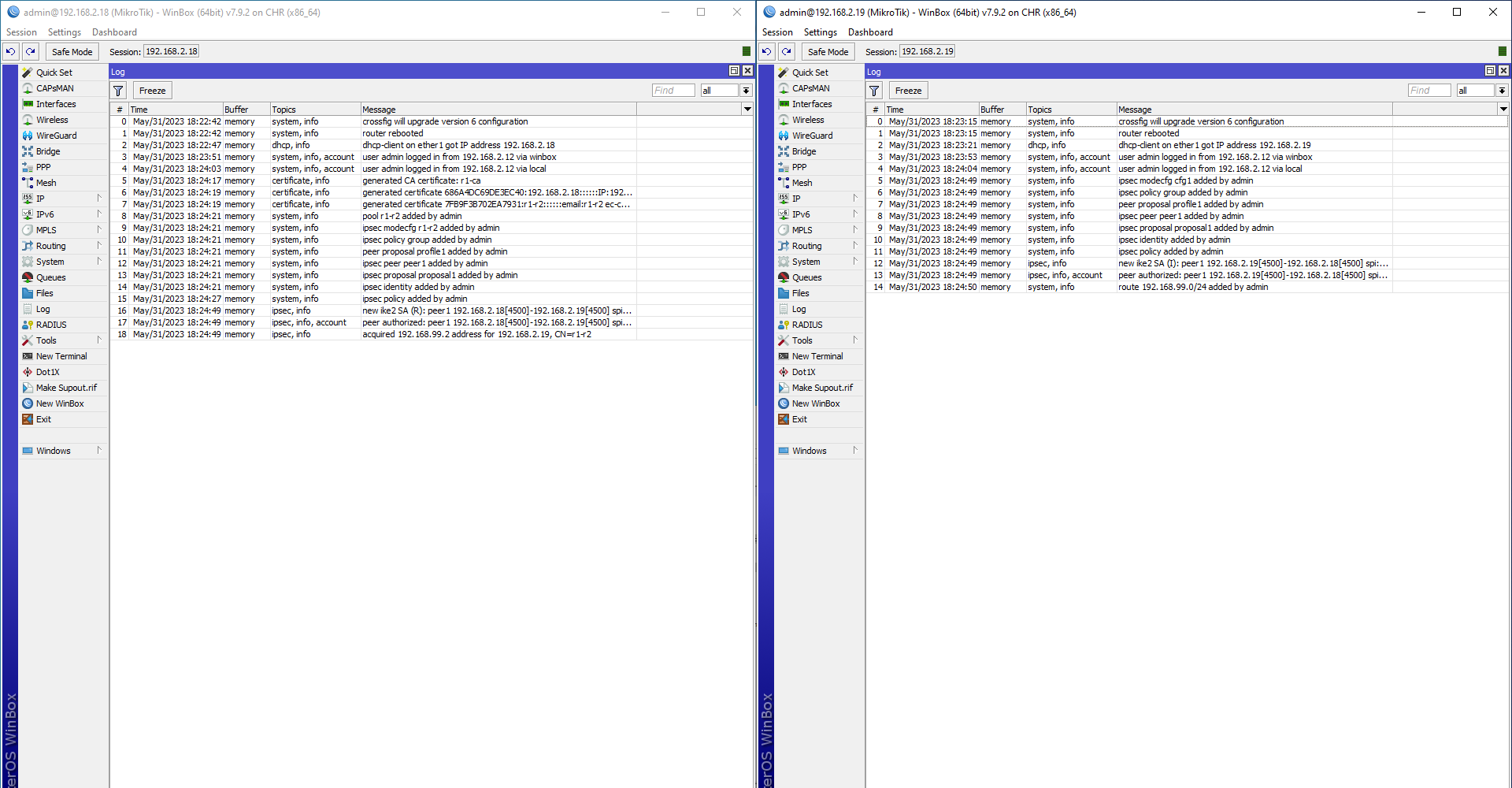Select 'ipsec identity added by admin' row in right Log

[1187, 240]
